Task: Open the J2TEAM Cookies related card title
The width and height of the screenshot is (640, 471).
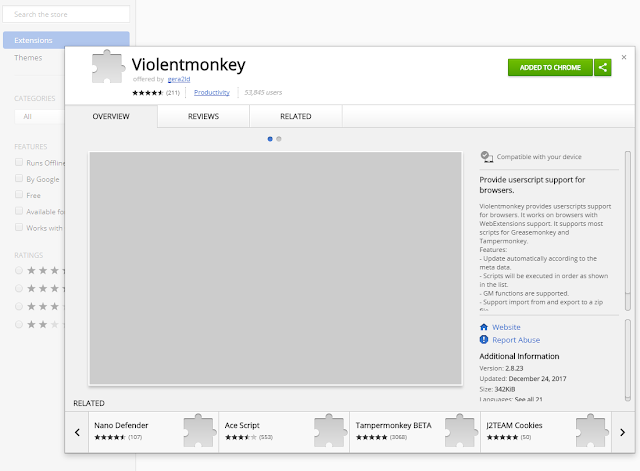Action: coord(514,425)
